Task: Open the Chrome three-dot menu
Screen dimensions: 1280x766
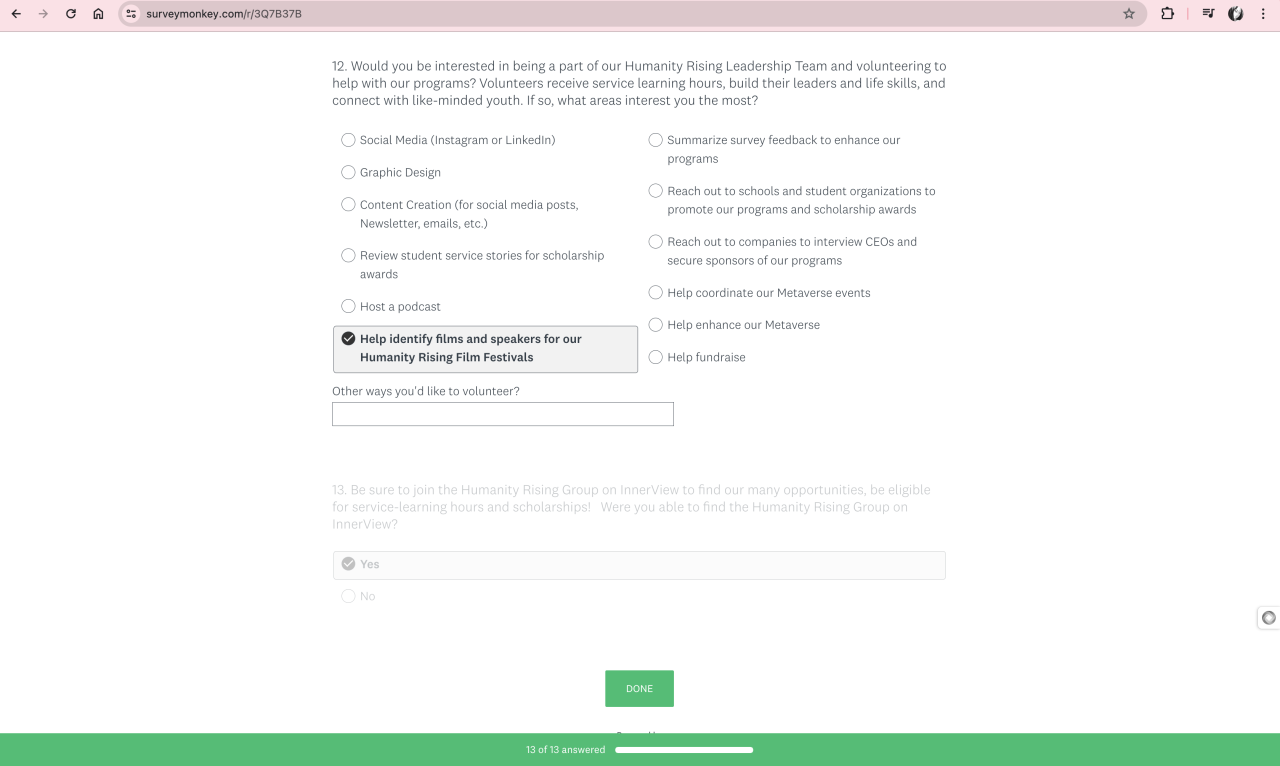Action: 1263,14
